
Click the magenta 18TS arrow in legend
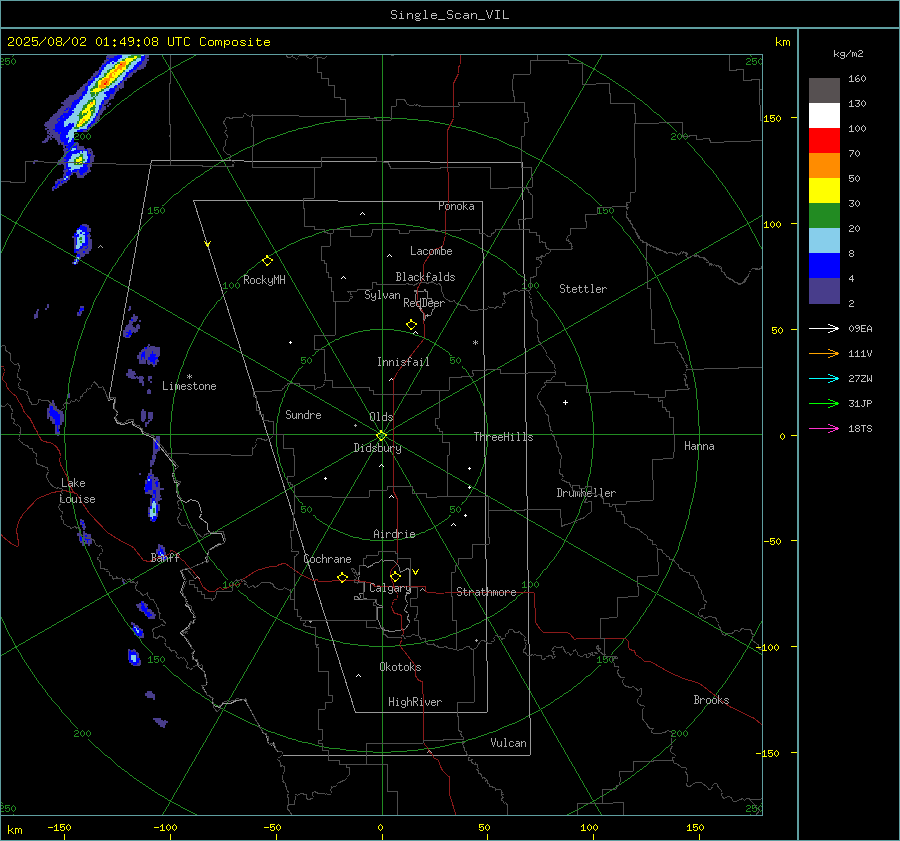pos(824,428)
